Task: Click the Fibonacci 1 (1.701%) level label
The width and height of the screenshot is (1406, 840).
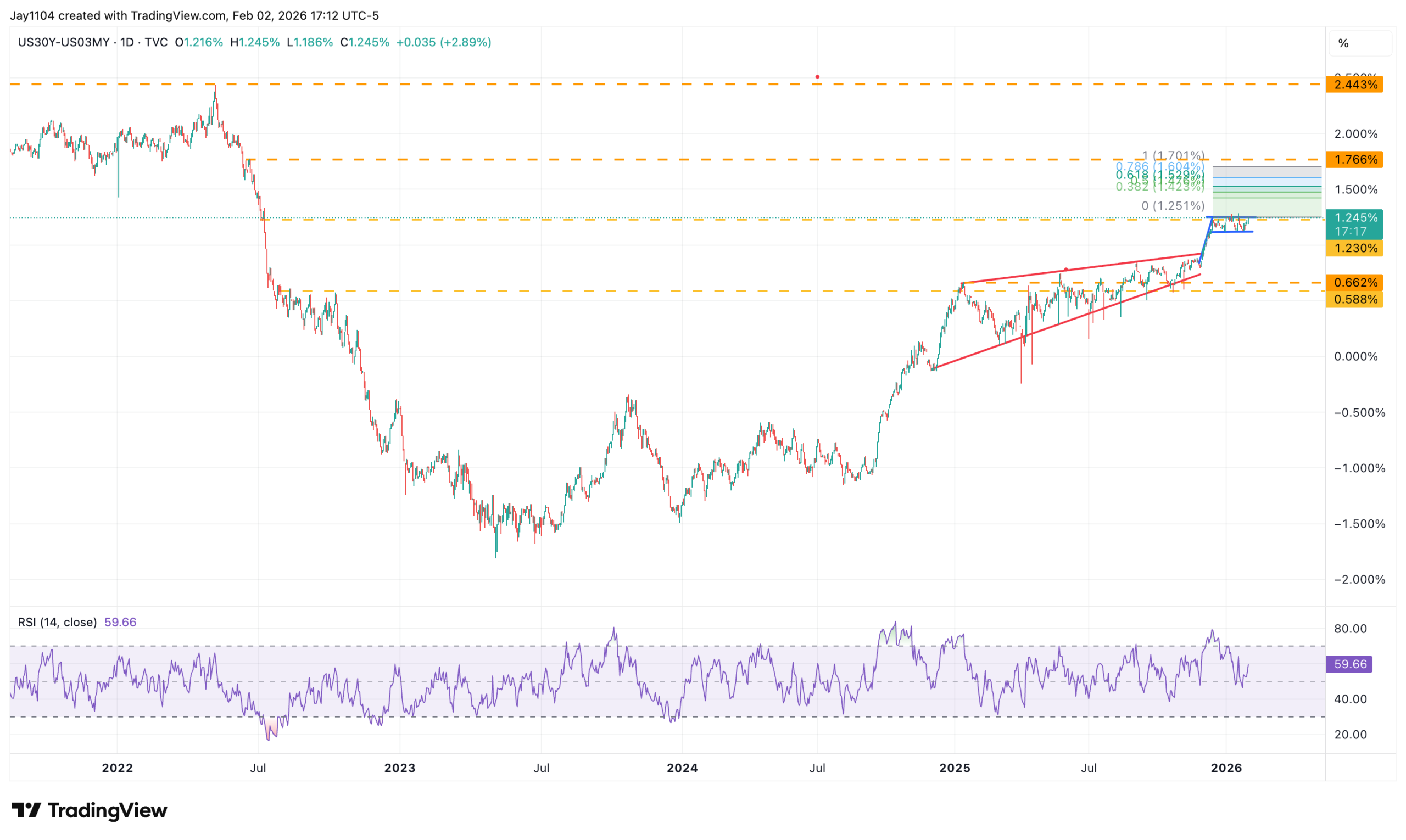Action: click(x=1173, y=155)
